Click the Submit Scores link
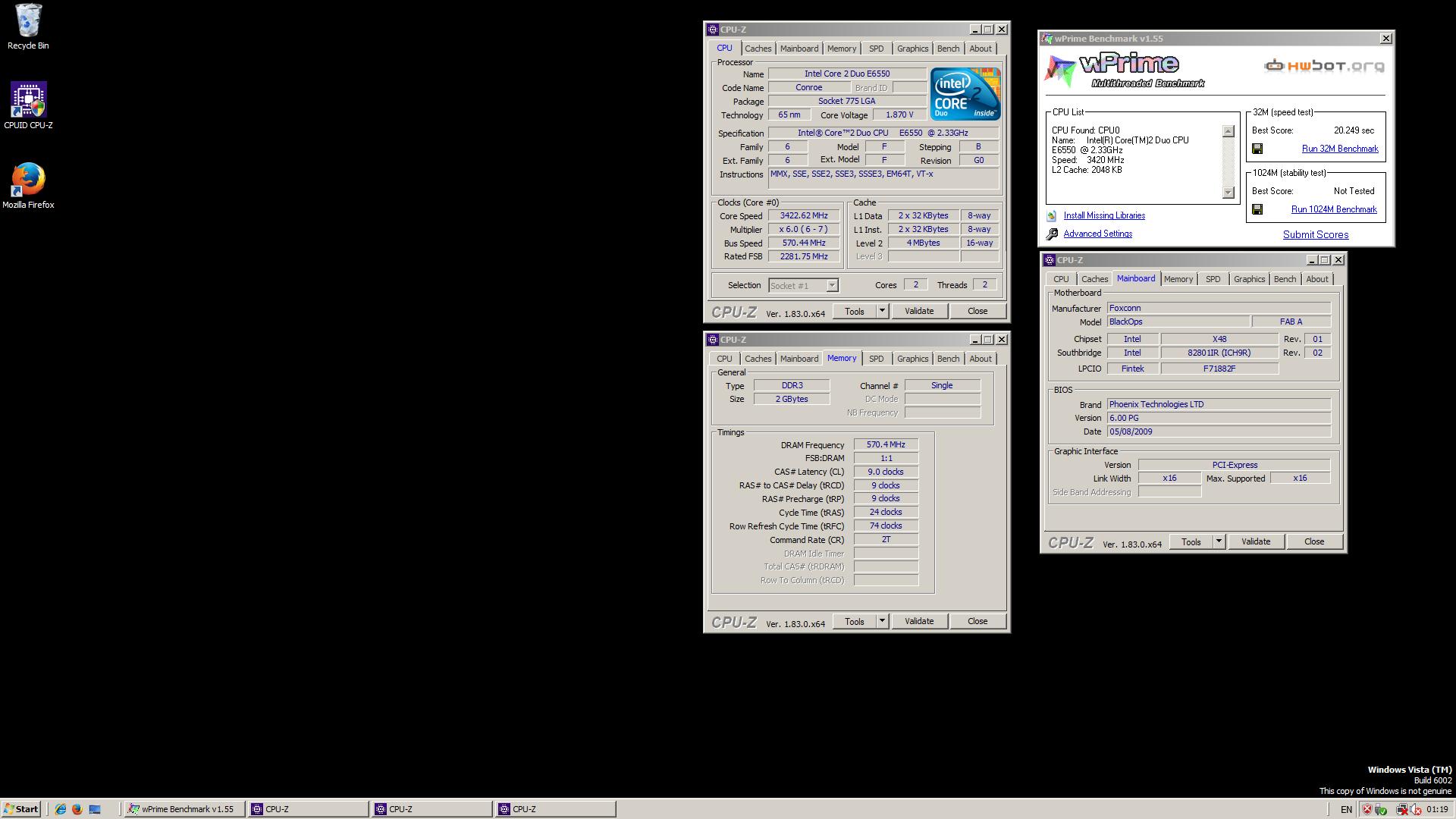The height and width of the screenshot is (819, 1456). (x=1316, y=234)
